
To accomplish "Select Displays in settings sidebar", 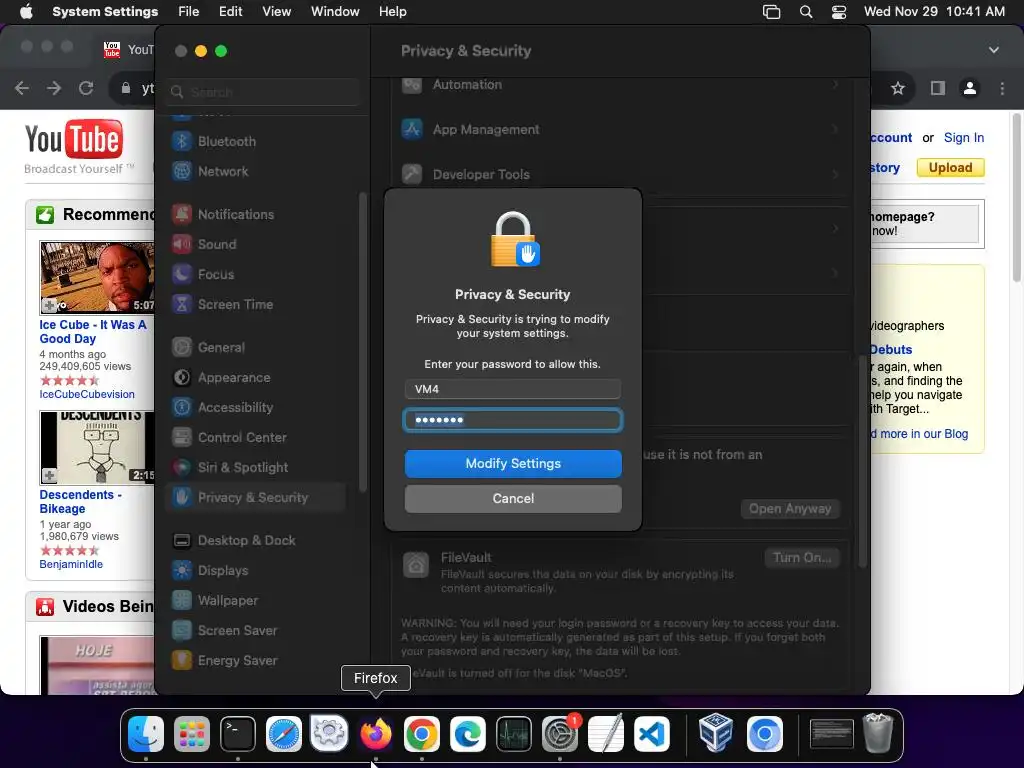I will point(255,571).
